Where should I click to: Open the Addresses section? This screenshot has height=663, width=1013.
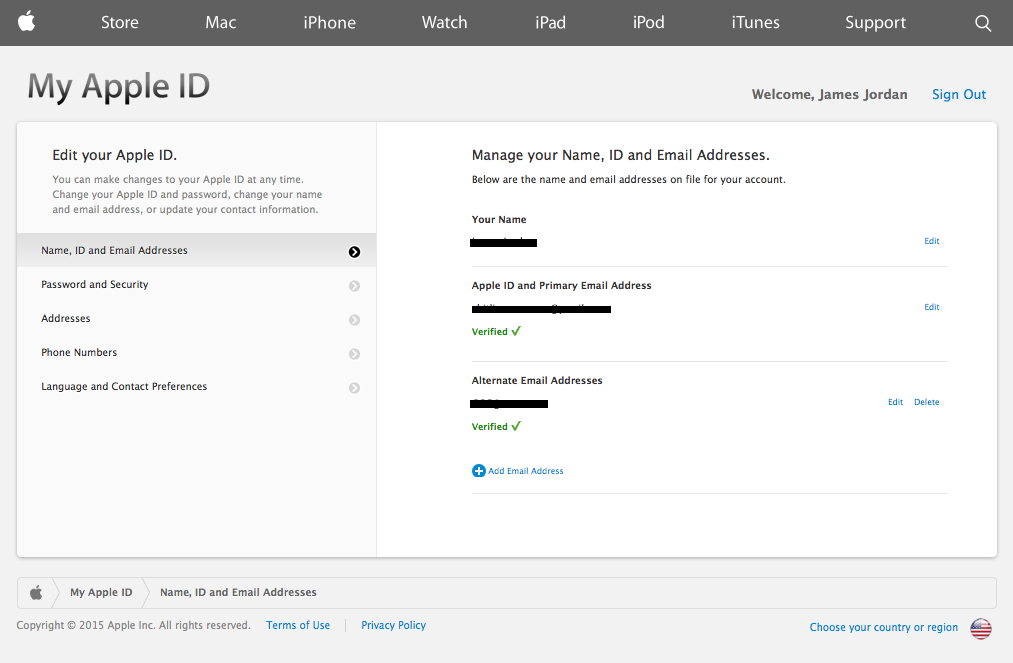pos(196,319)
